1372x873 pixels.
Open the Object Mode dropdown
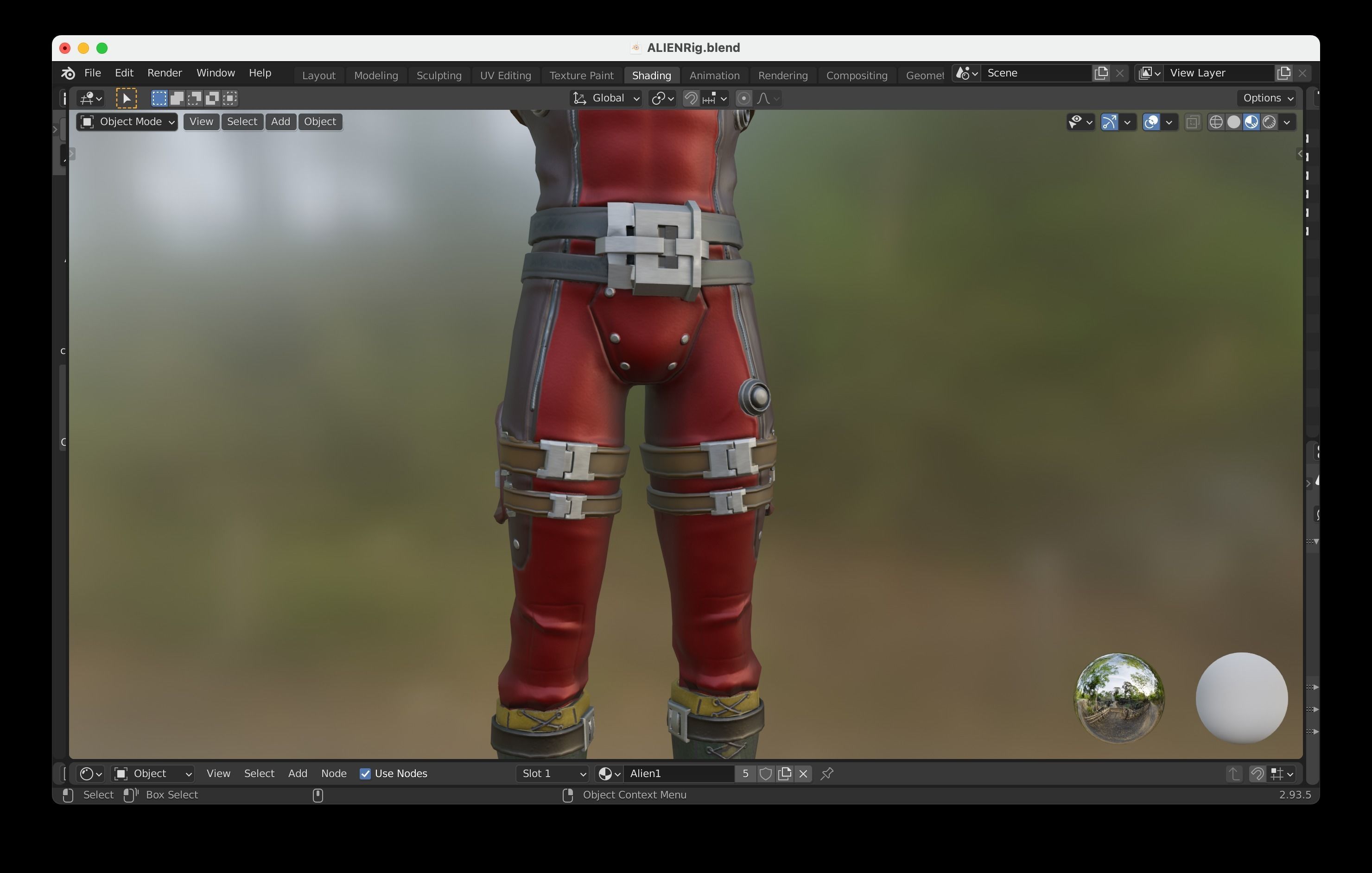point(127,122)
